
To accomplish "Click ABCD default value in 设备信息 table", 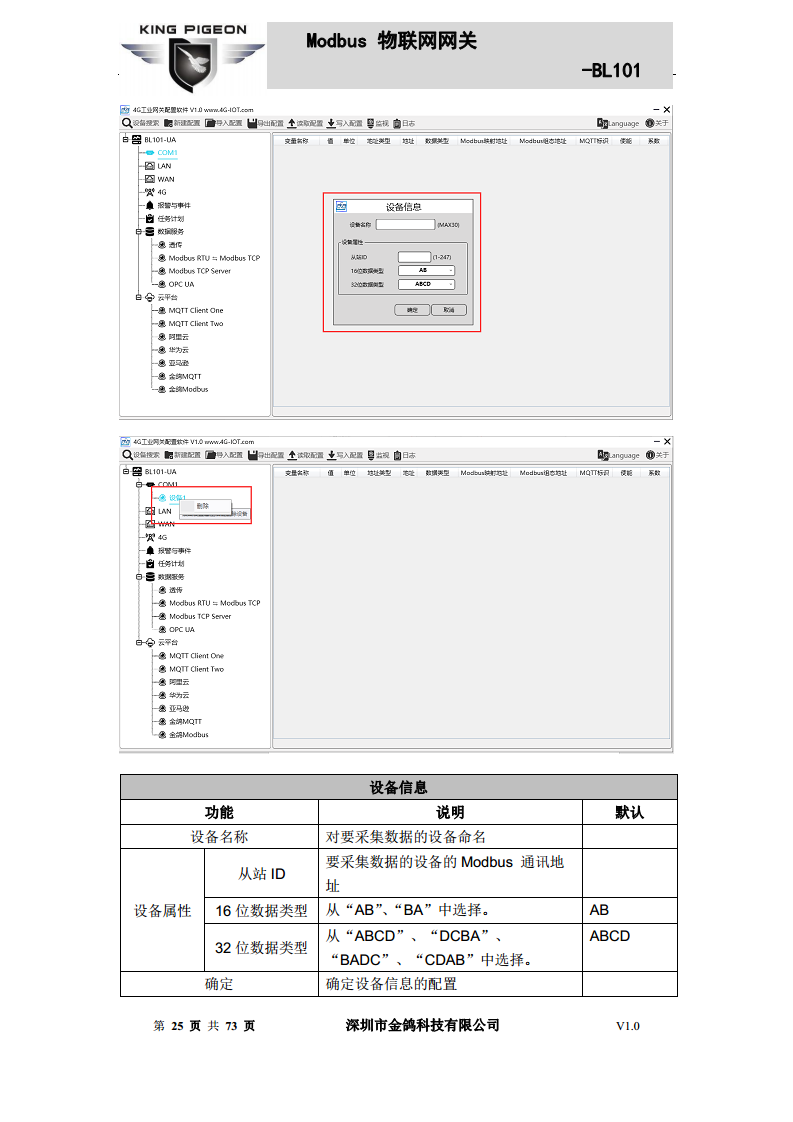I will click(610, 936).
